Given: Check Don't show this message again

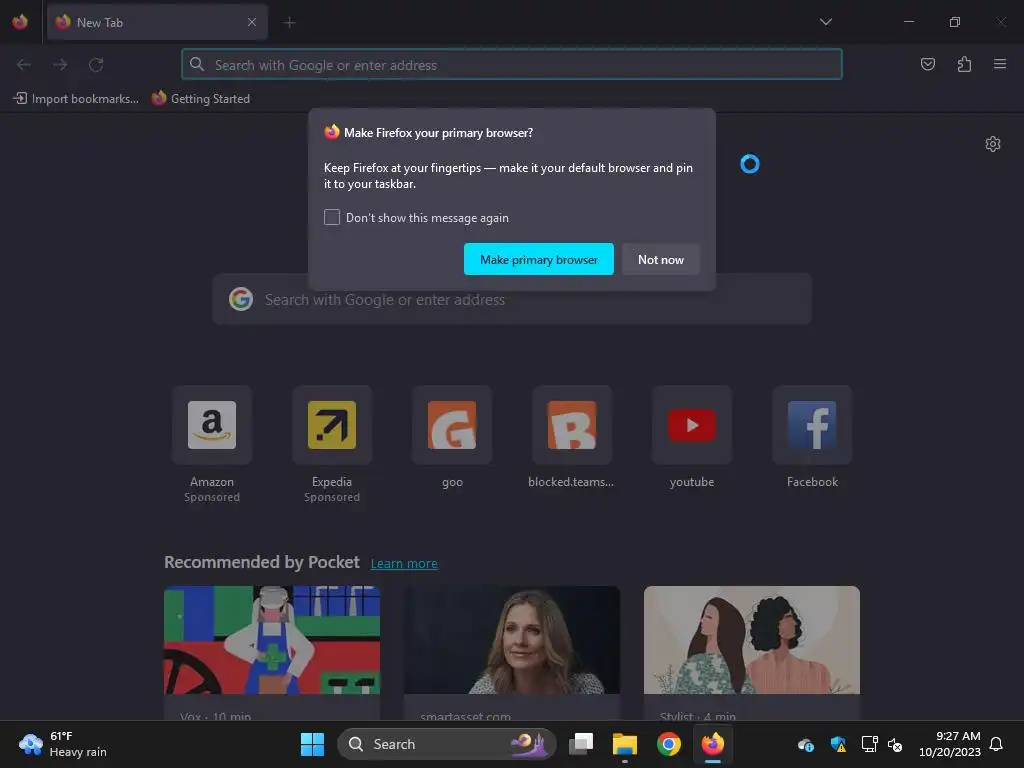Looking at the screenshot, I should (x=332, y=217).
